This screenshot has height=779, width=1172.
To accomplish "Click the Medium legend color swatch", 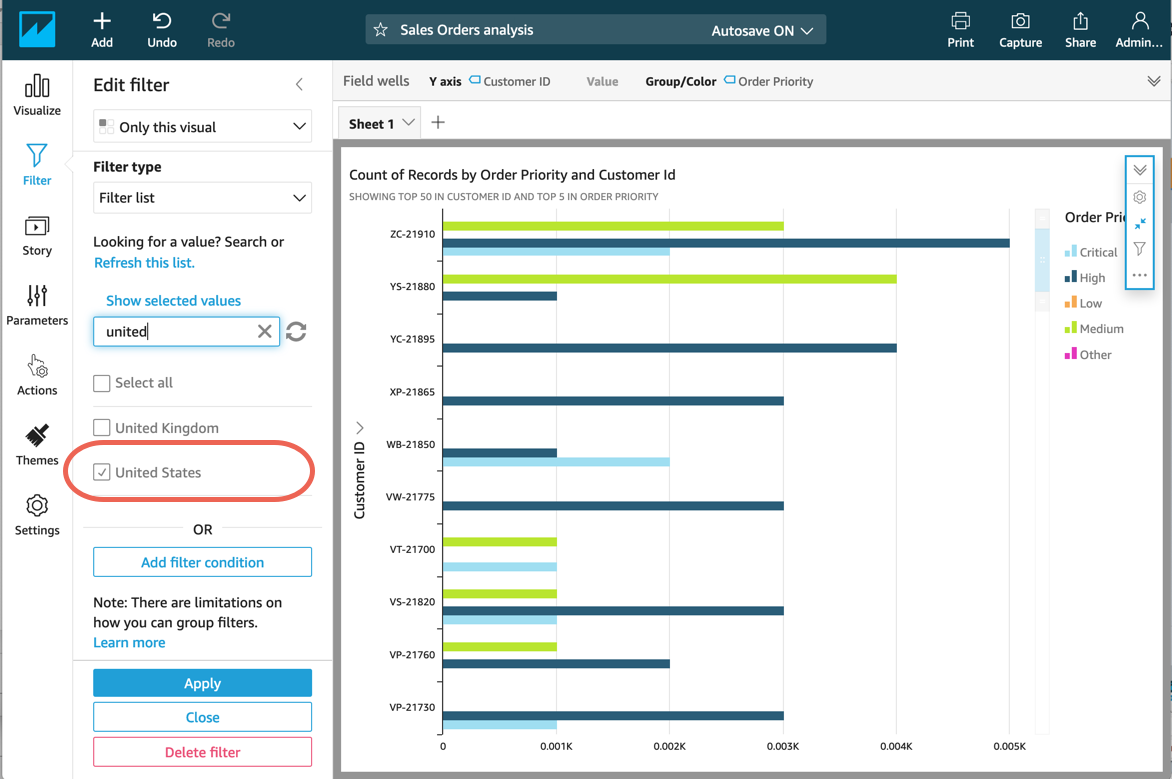I will [1070, 328].
